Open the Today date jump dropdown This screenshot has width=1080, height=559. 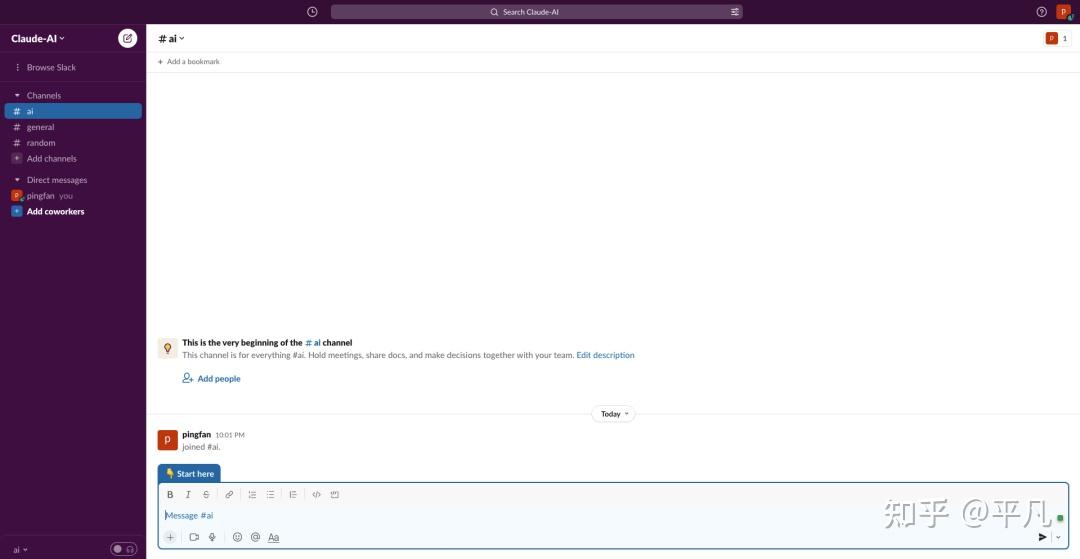click(x=614, y=414)
